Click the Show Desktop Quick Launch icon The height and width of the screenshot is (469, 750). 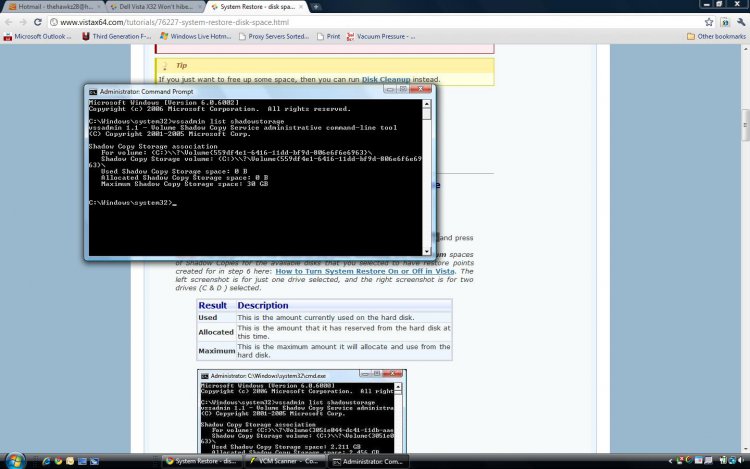(x=82, y=461)
